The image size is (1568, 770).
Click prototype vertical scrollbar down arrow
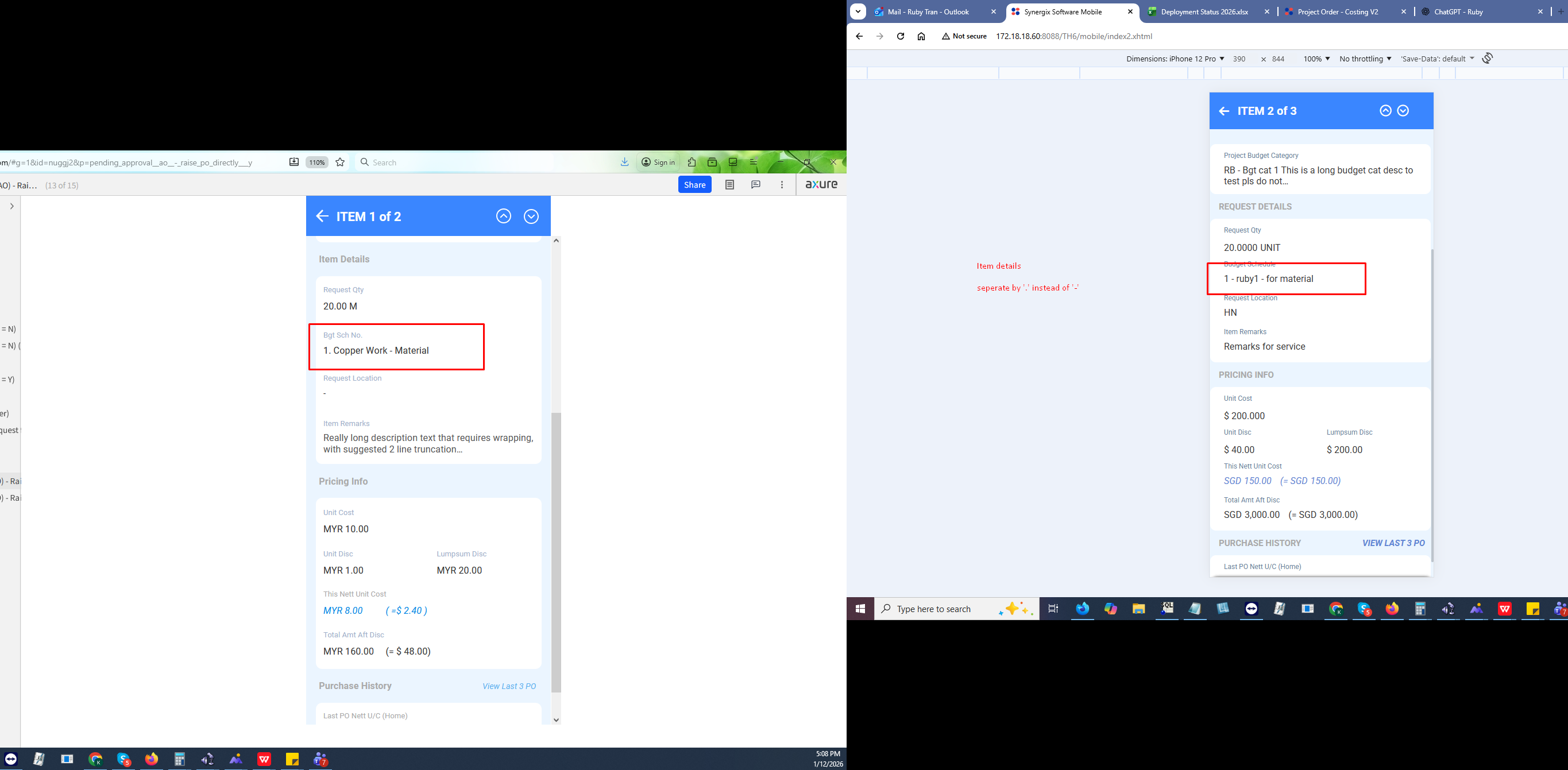click(556, 720)
